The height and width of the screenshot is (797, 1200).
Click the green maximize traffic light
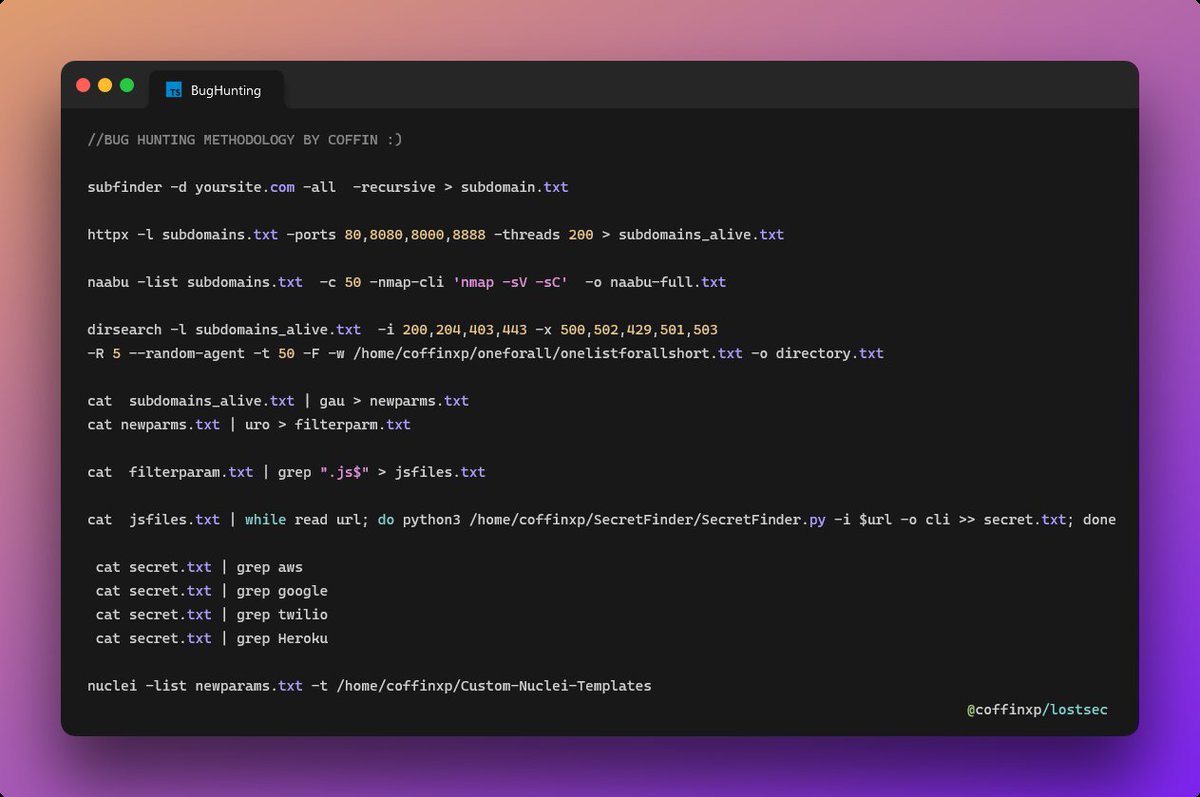pos(127,85)
